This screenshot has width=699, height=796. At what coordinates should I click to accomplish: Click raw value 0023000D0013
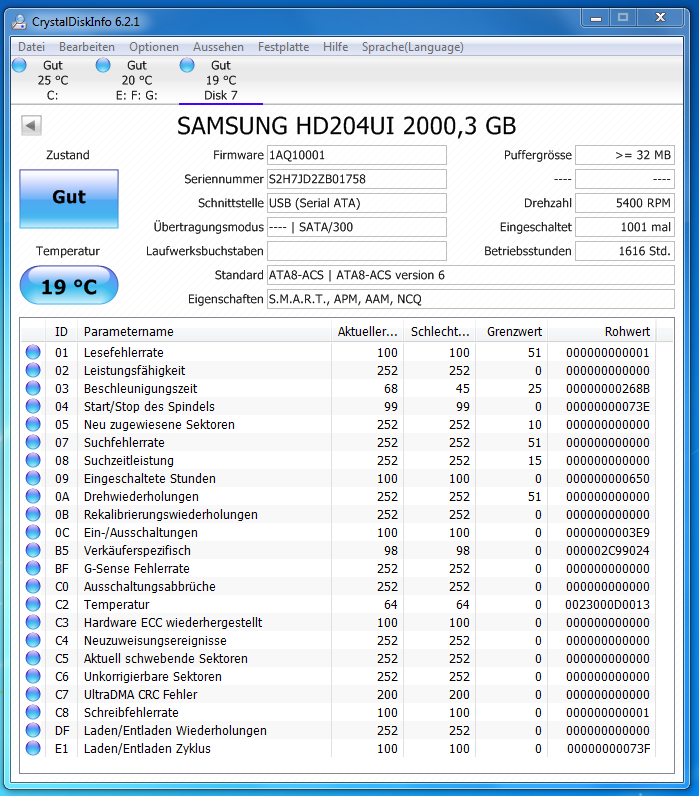tap(608, 605)
